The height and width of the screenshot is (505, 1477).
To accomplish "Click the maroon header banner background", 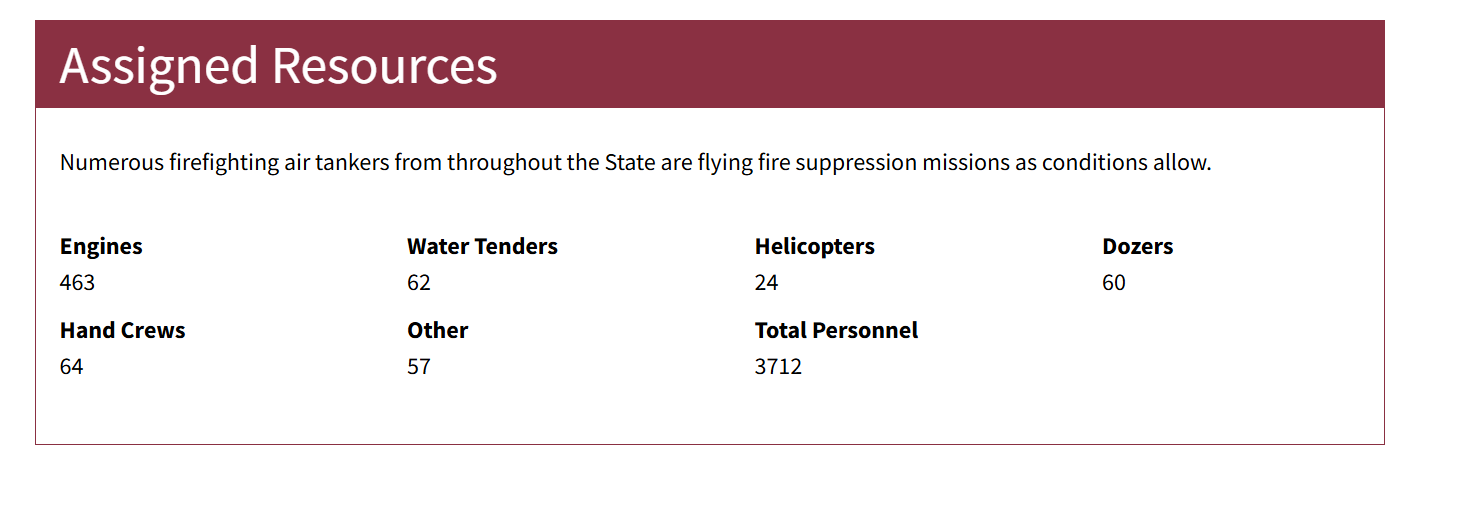I will pyautogui.click(x=940, y=64).
